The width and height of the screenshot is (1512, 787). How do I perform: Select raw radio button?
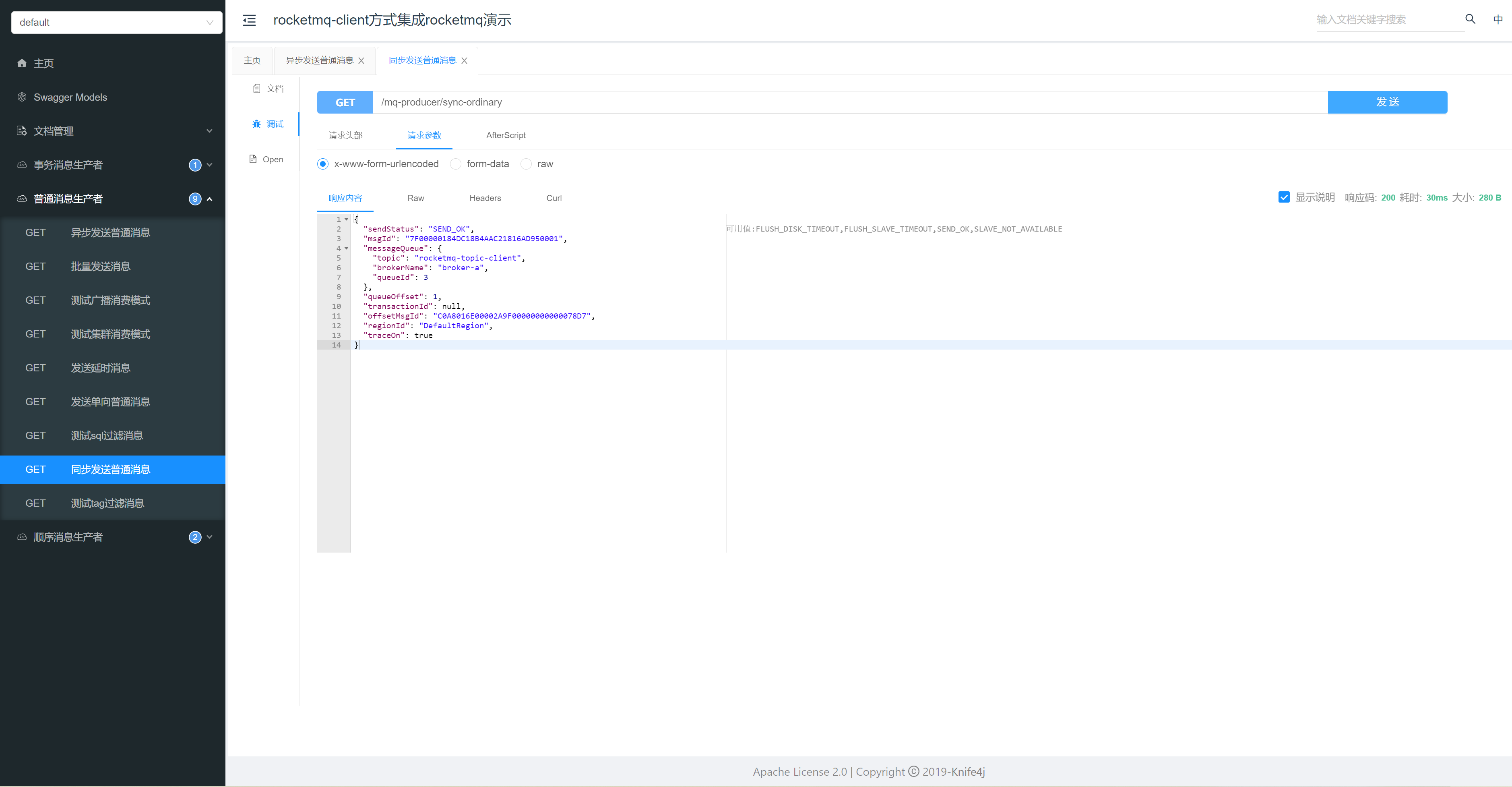point(526,164)
